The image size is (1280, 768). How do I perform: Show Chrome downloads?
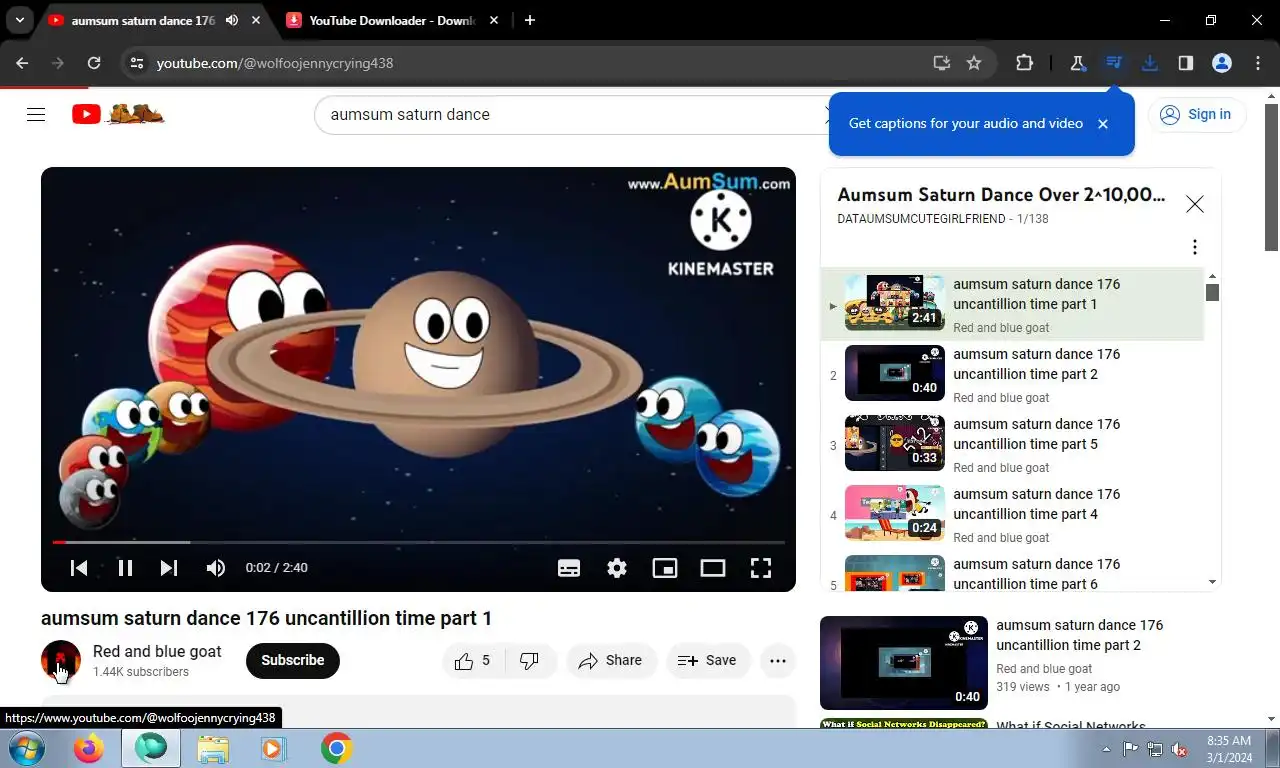1149,63
